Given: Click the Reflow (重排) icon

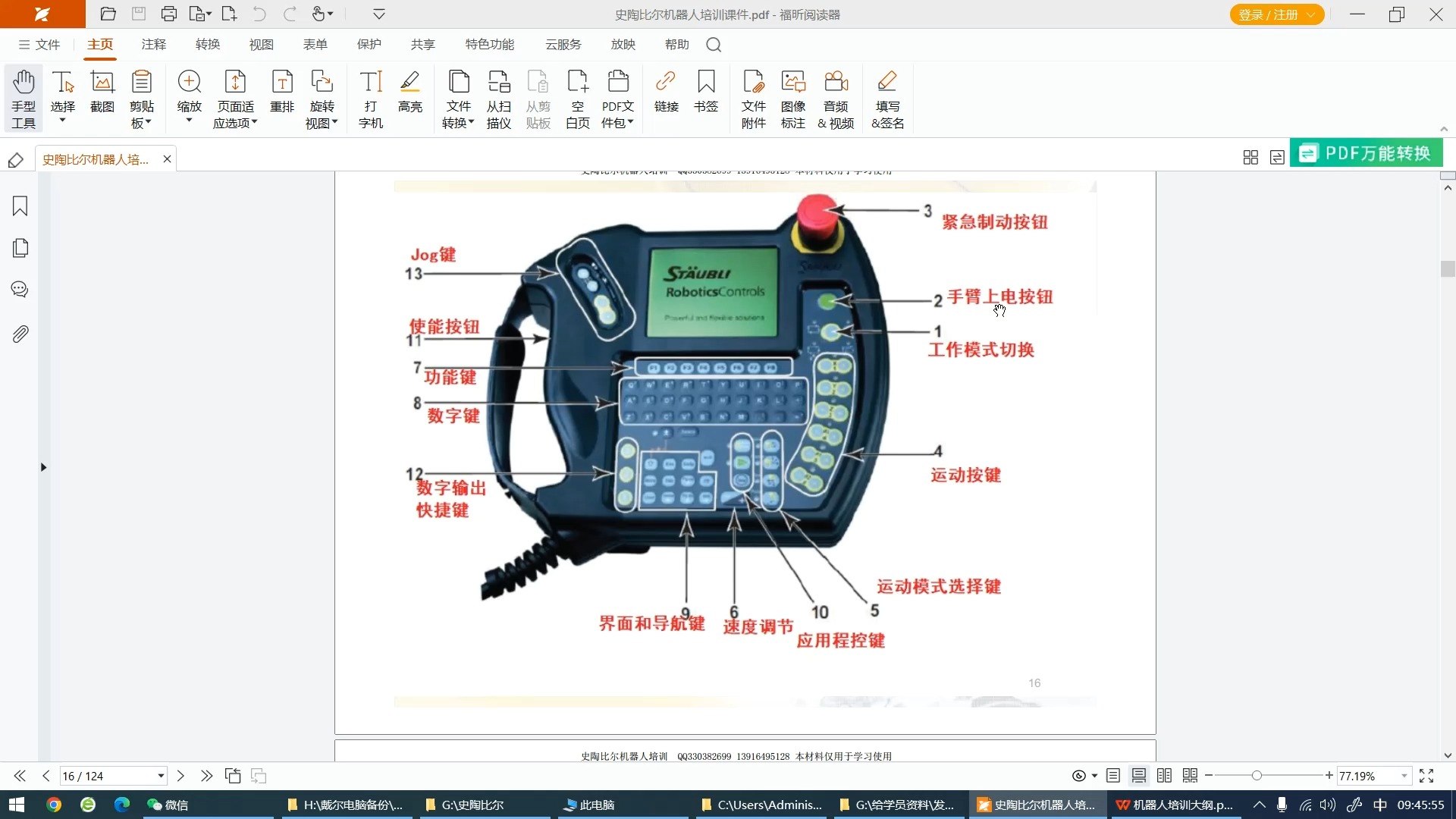Looking at the screenshot, I should pos(282,93).
